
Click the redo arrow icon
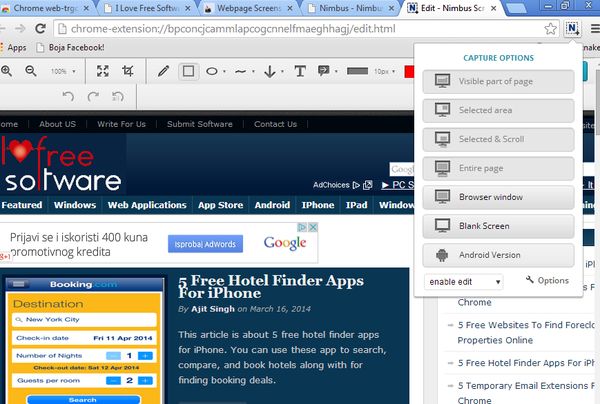coord(93,96)
